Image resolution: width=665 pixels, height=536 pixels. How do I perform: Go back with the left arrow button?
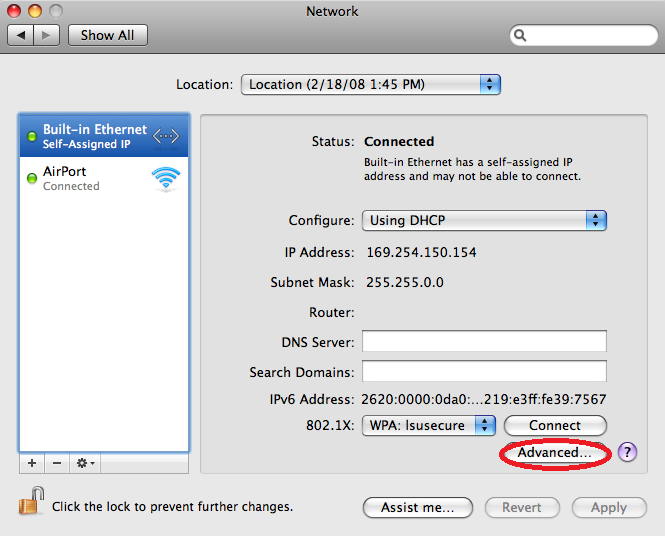click(x=20, y=35)
